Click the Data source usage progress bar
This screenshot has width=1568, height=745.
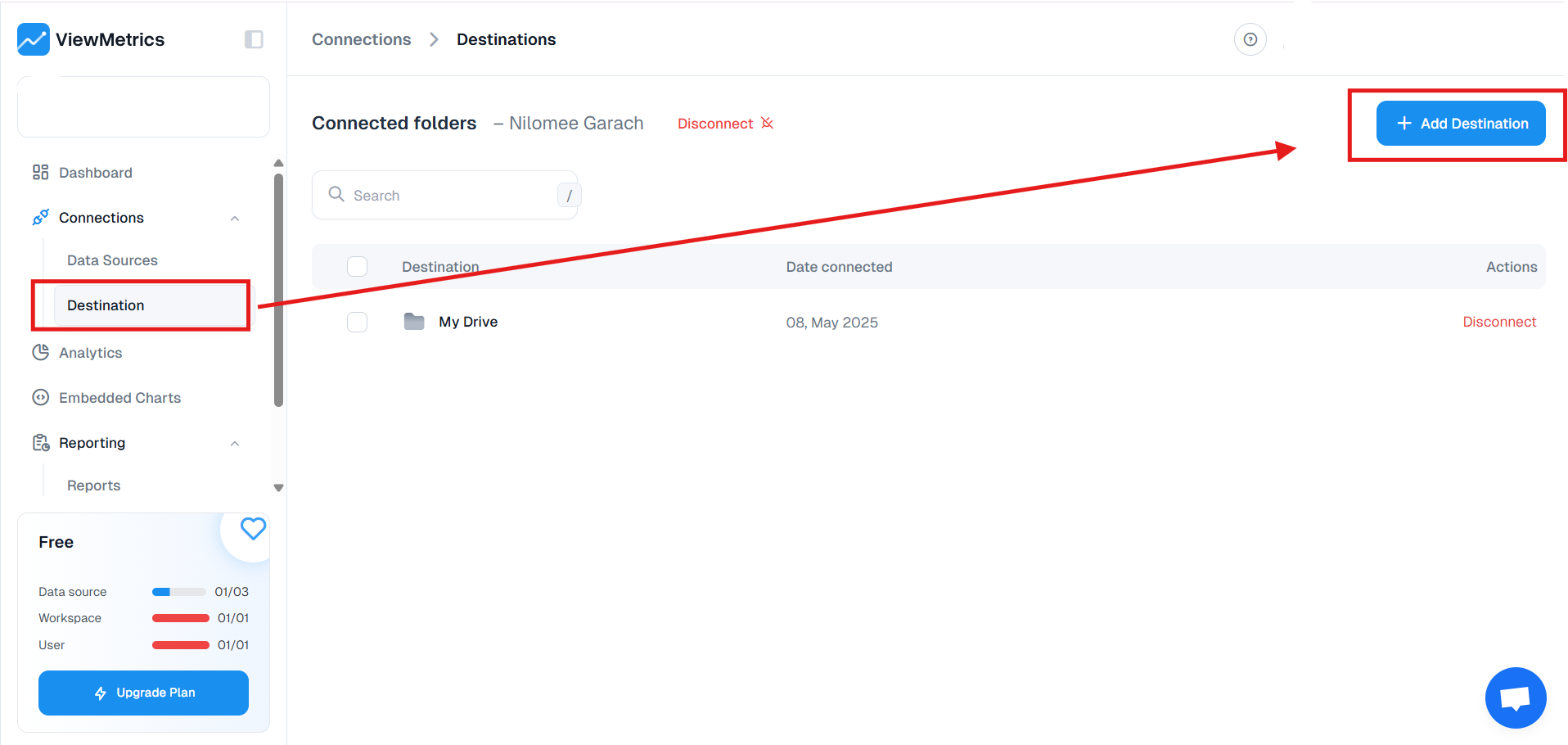pos(179,591)
